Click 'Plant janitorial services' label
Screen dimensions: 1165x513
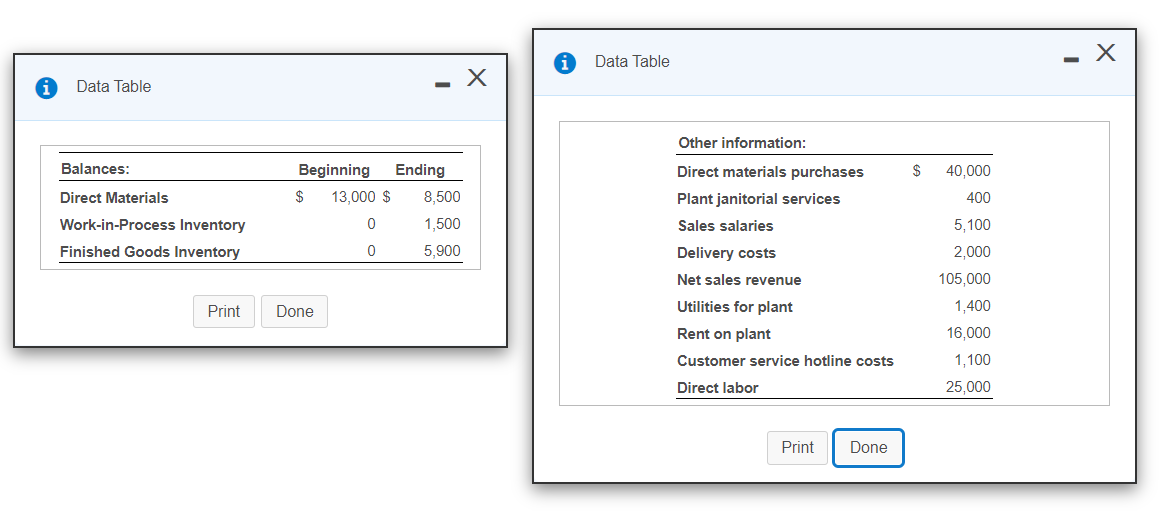coord(759,199)
